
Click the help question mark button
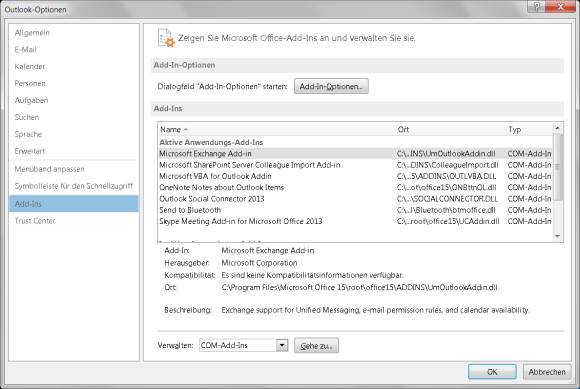point(536,6)
